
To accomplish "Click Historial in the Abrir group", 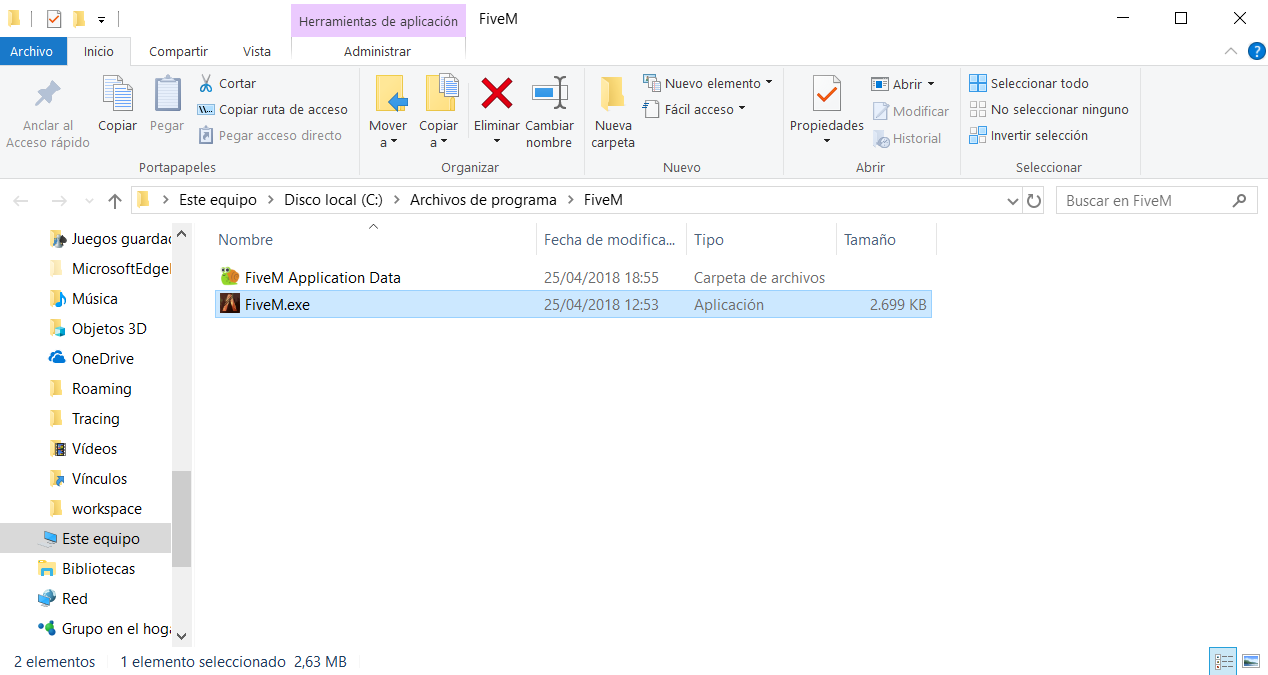I will (907, 138).
